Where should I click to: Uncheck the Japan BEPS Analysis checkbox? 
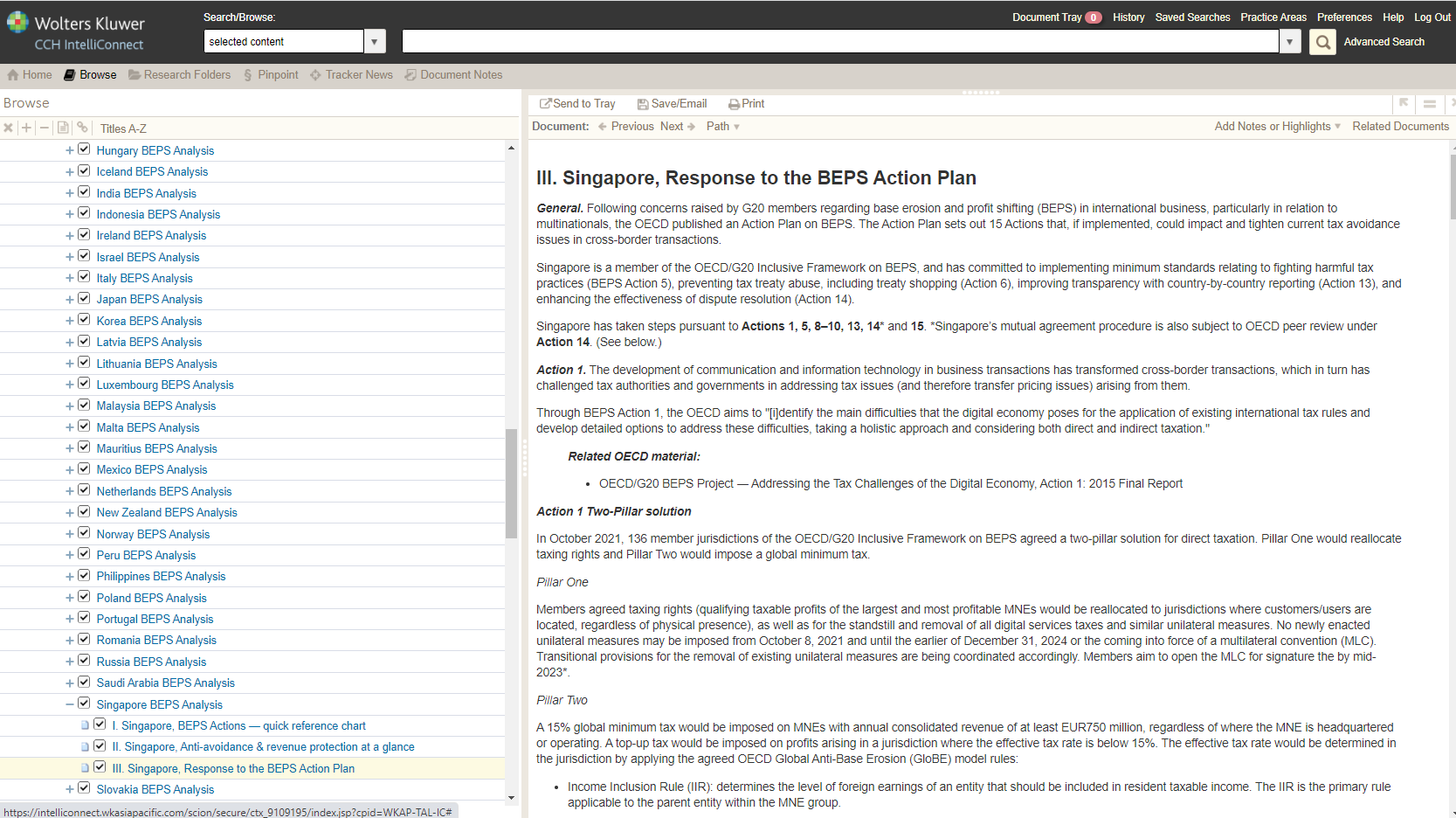coord(84,298)
